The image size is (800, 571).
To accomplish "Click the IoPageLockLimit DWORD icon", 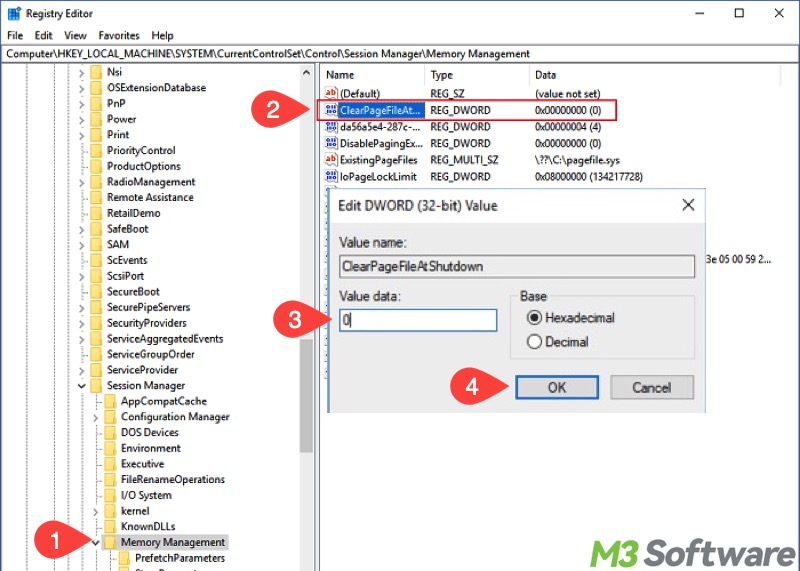I will [332, 177].
